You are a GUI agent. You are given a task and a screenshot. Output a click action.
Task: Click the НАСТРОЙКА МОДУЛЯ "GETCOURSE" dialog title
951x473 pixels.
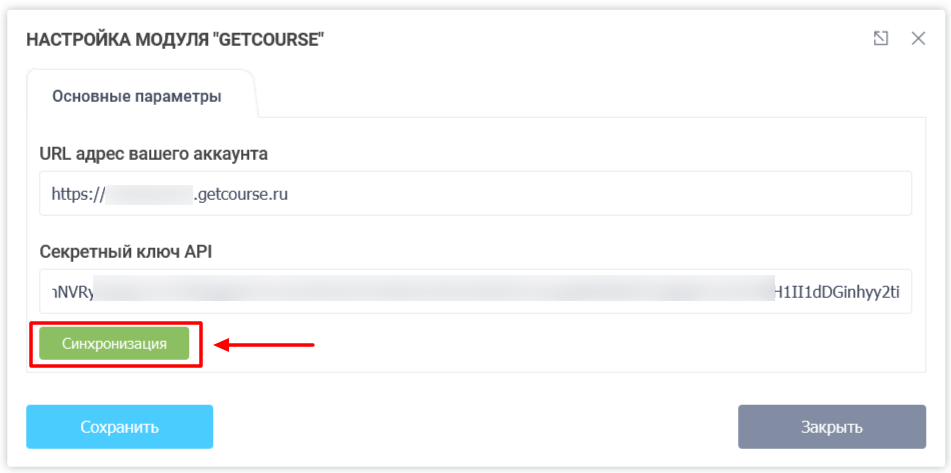175,39
